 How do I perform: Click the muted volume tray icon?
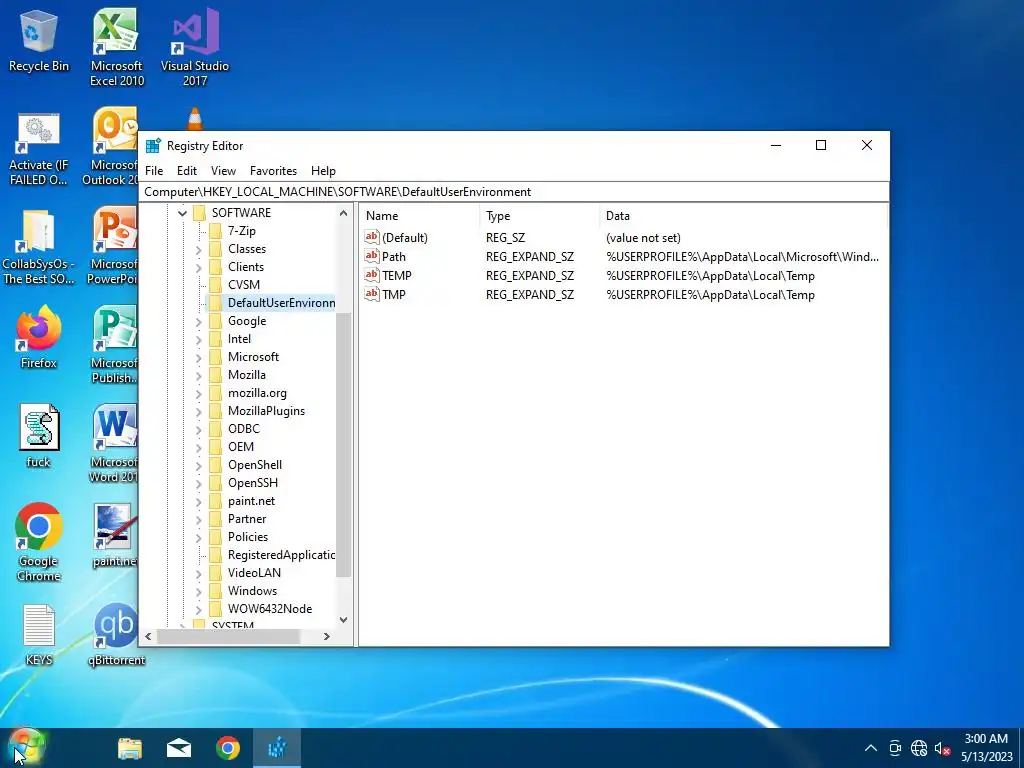click(942, 748)
